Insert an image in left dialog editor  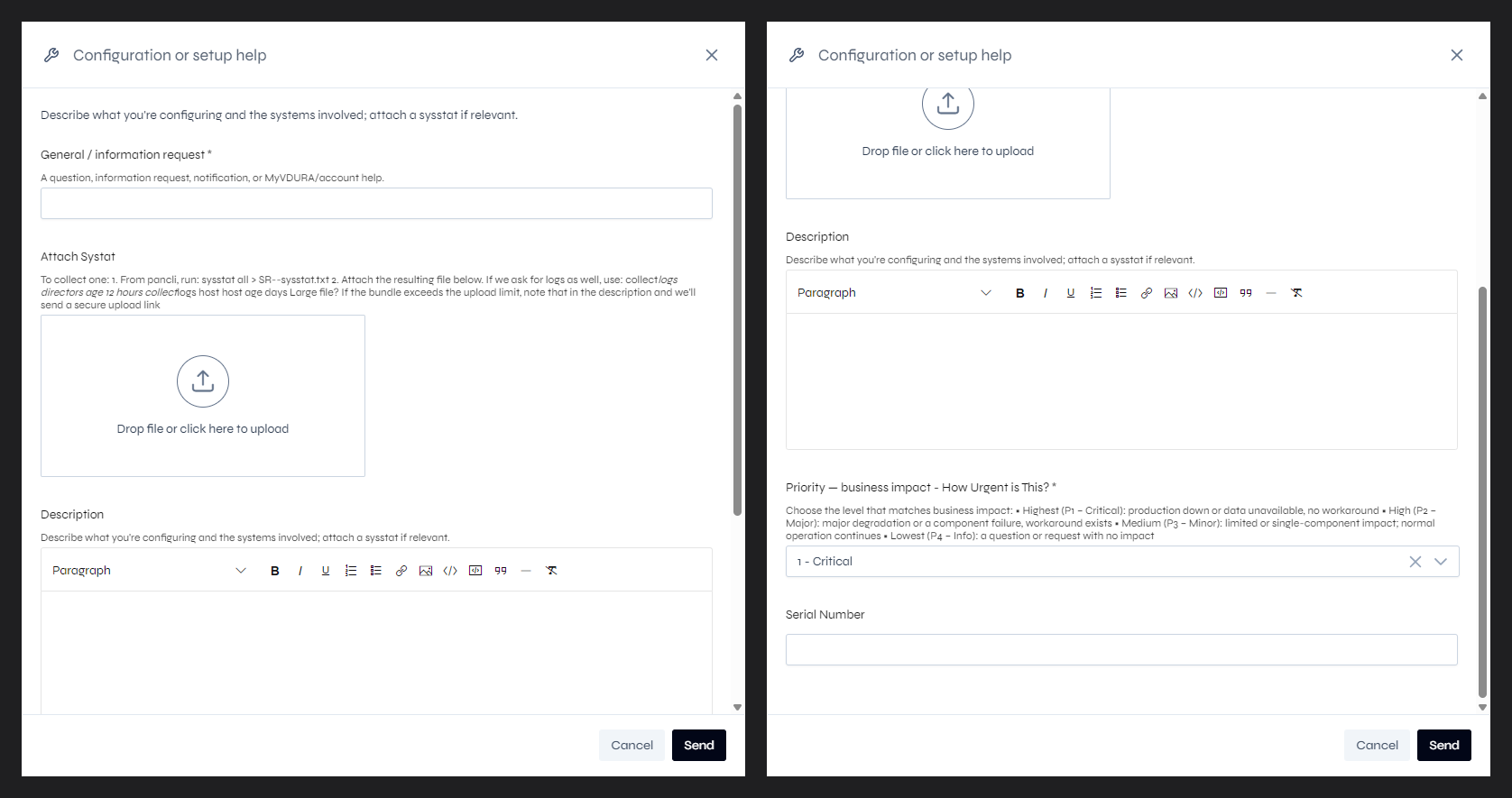coord(426,571)
